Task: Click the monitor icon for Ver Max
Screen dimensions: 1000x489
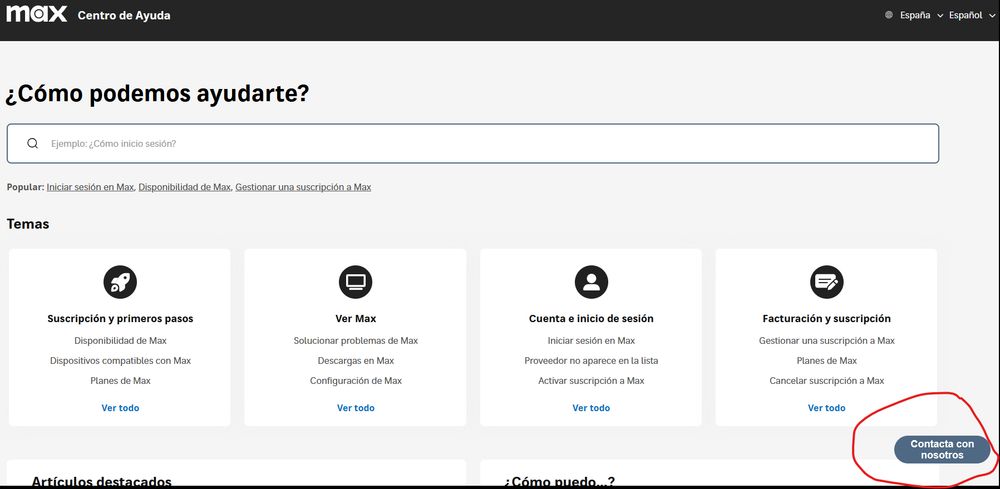Action: click(x=355, y=282)
